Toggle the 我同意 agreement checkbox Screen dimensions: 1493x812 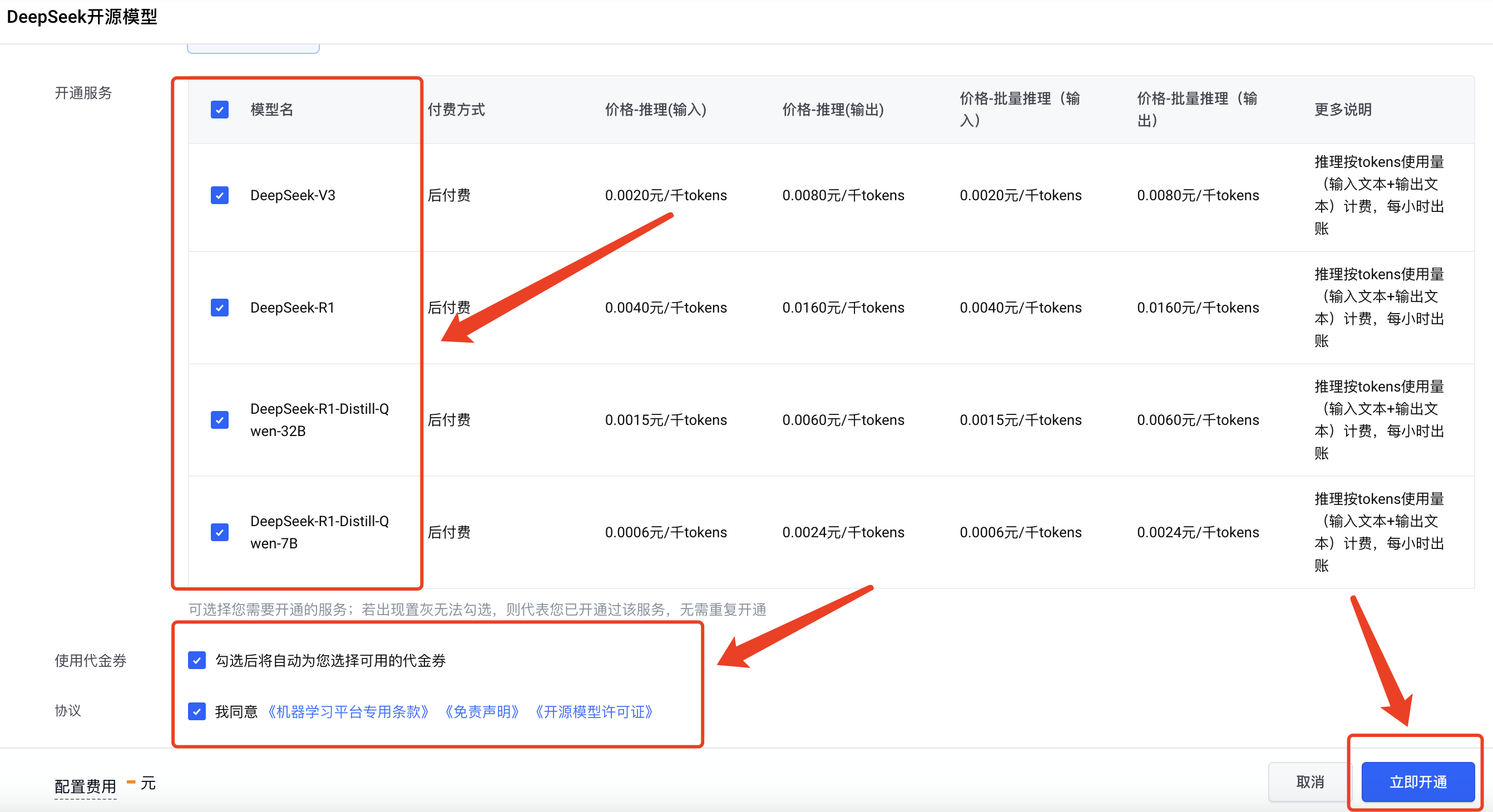point(197,711)
